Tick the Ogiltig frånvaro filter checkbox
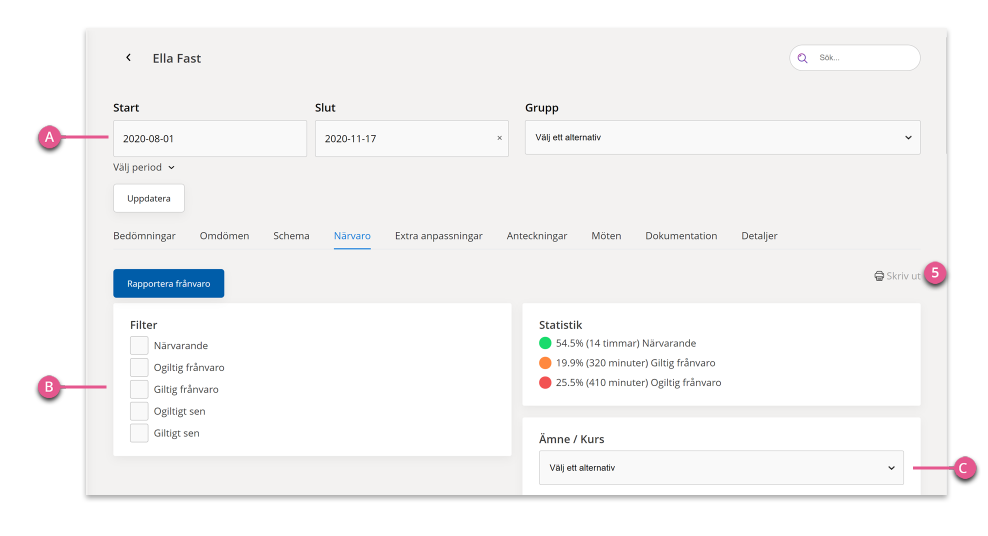The height and width of the screenshot is (536, 988). click(139, 367)
